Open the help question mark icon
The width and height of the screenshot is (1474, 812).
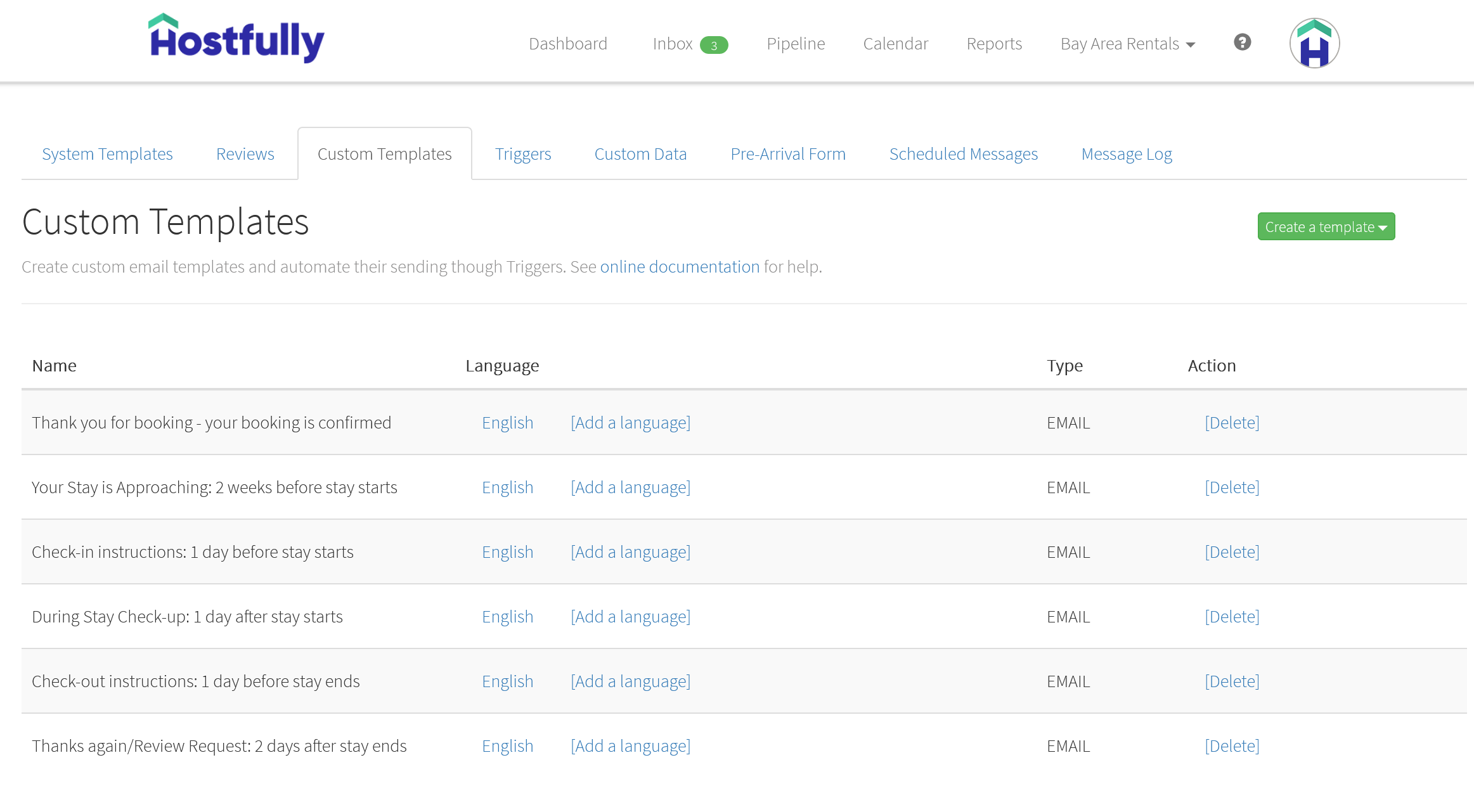pyautogui.click(x=1242, y=42)
